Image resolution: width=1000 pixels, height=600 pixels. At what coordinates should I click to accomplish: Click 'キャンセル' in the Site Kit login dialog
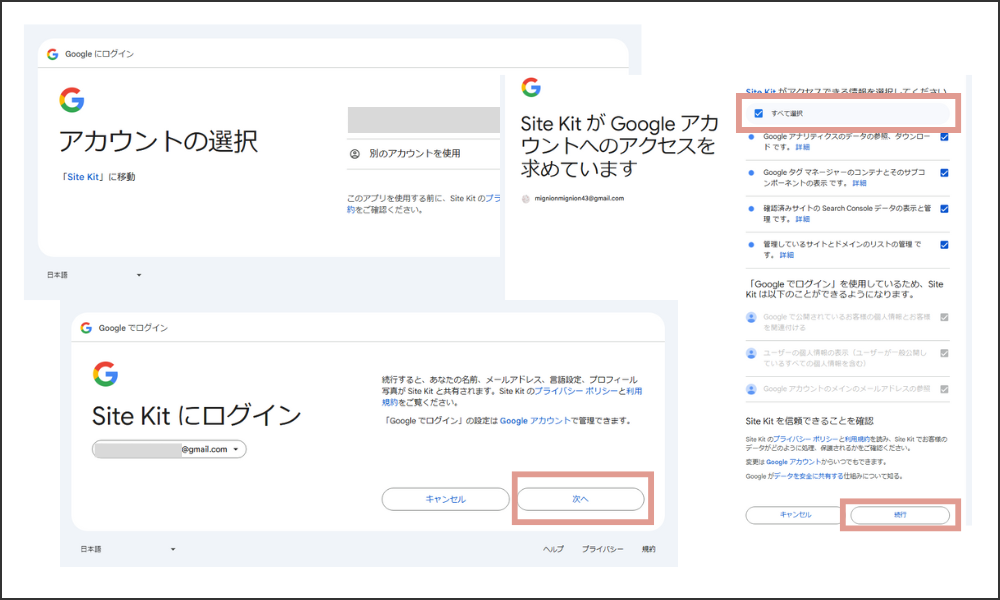pyautogui.click(x=445, y=499)
